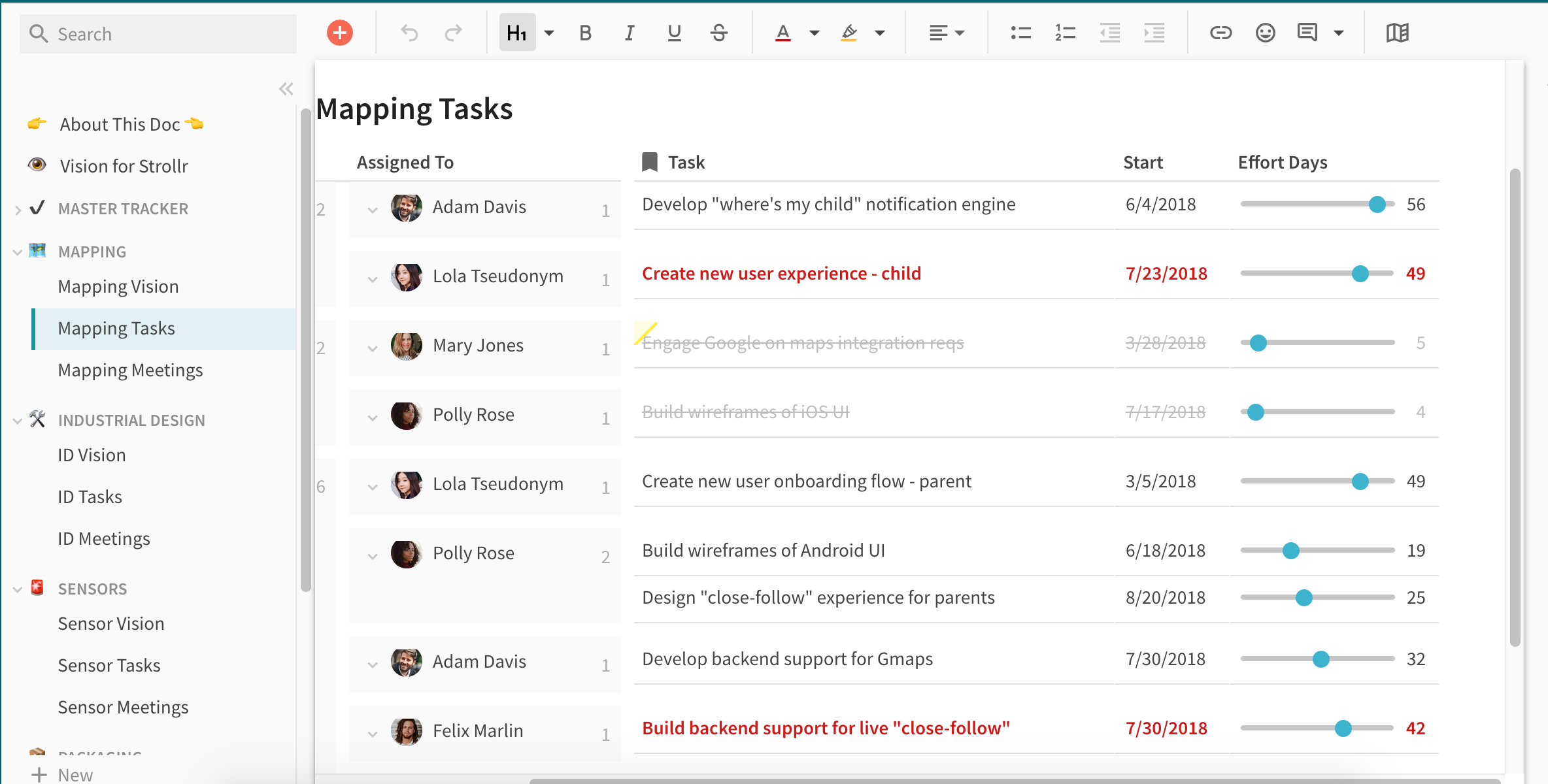Screen dimensions: 1548x784
Task: Click the redo button
Action: tap(454, 32)
